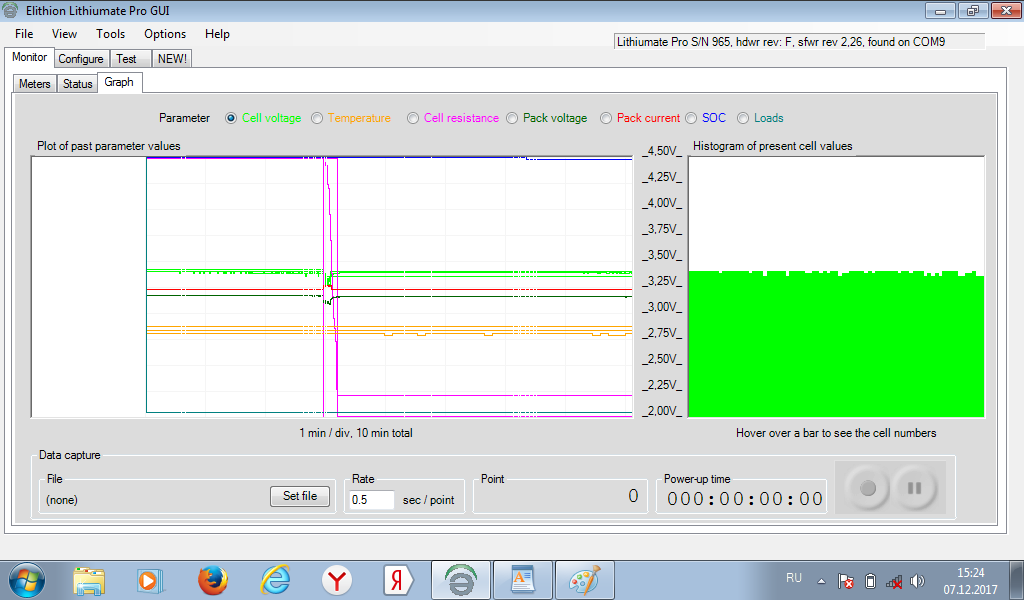Close the Elithion Lithiumate Pro GUI

coord(1006,10)
